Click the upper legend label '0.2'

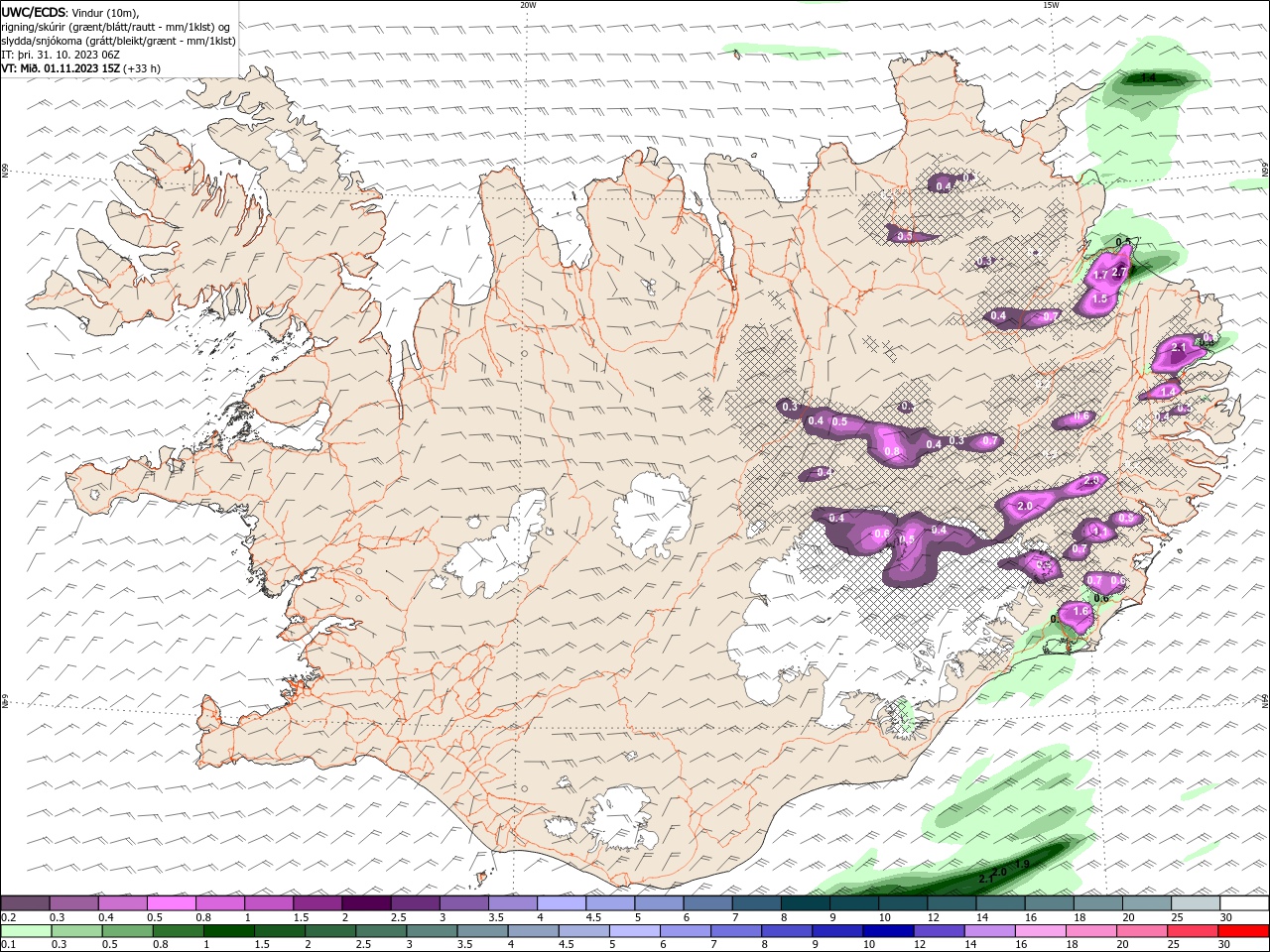tap(9, 917)
